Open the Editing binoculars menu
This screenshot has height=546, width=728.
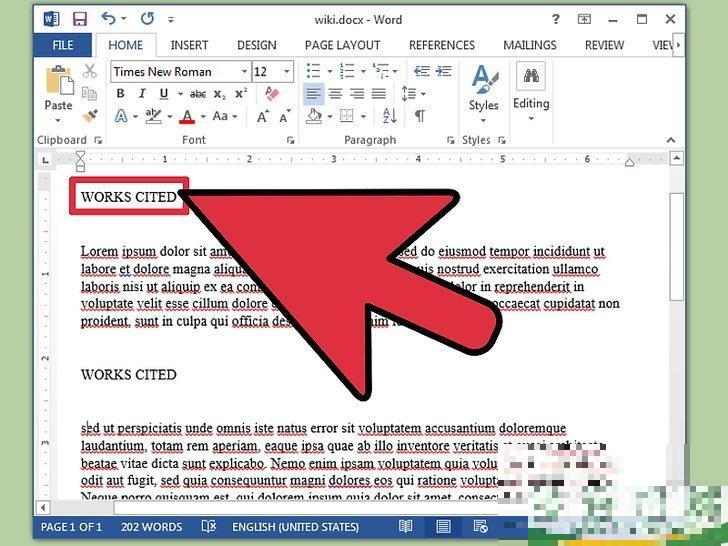[531, 92]
